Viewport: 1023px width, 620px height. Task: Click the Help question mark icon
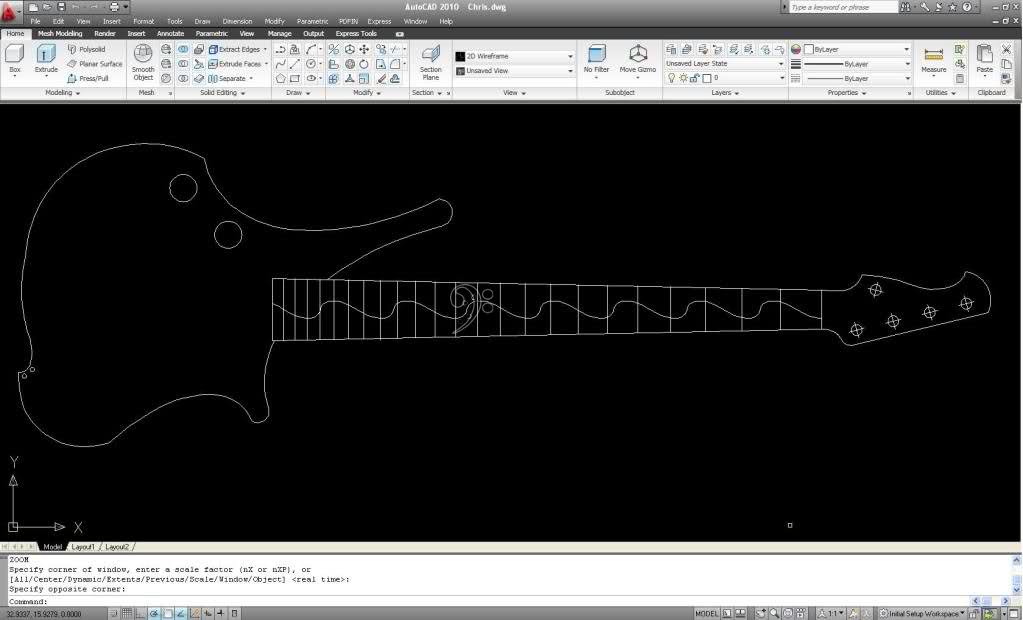[x=967, y=7]
